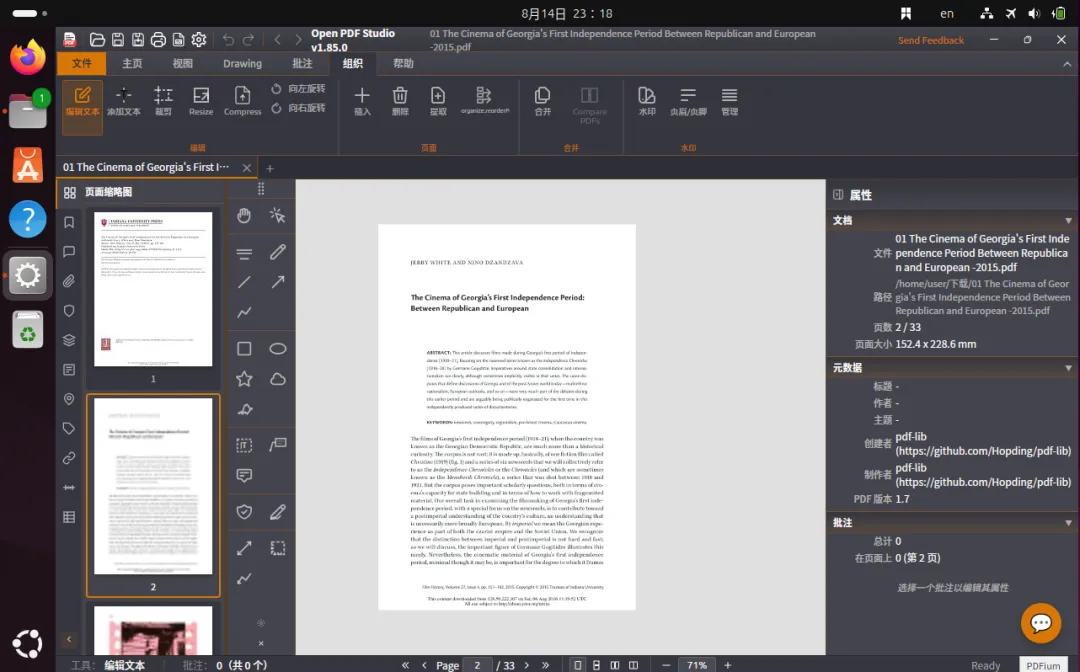This screenshot has height=672, width=1080.
Task: Activate the 裁剪 crop tool
Action: 163,101
